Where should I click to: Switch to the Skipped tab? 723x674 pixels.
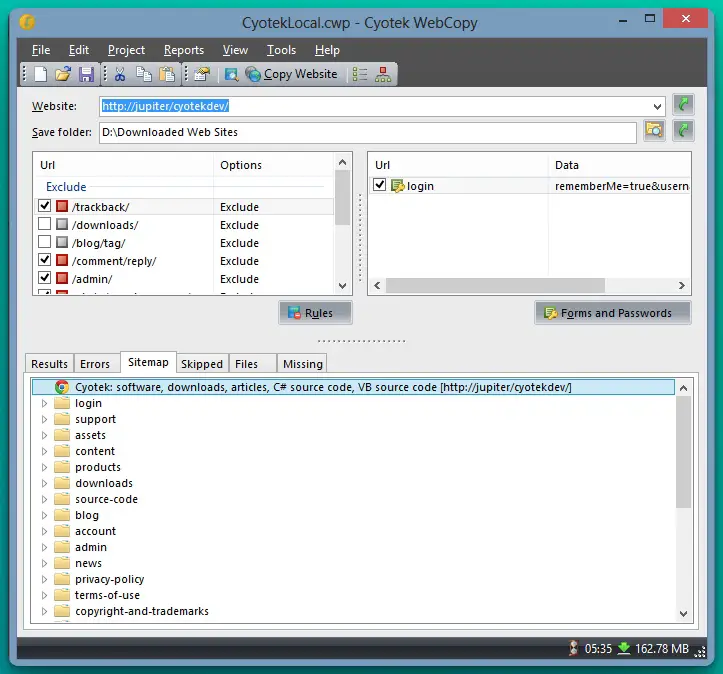pyautogui.click(x=202, y=364)
